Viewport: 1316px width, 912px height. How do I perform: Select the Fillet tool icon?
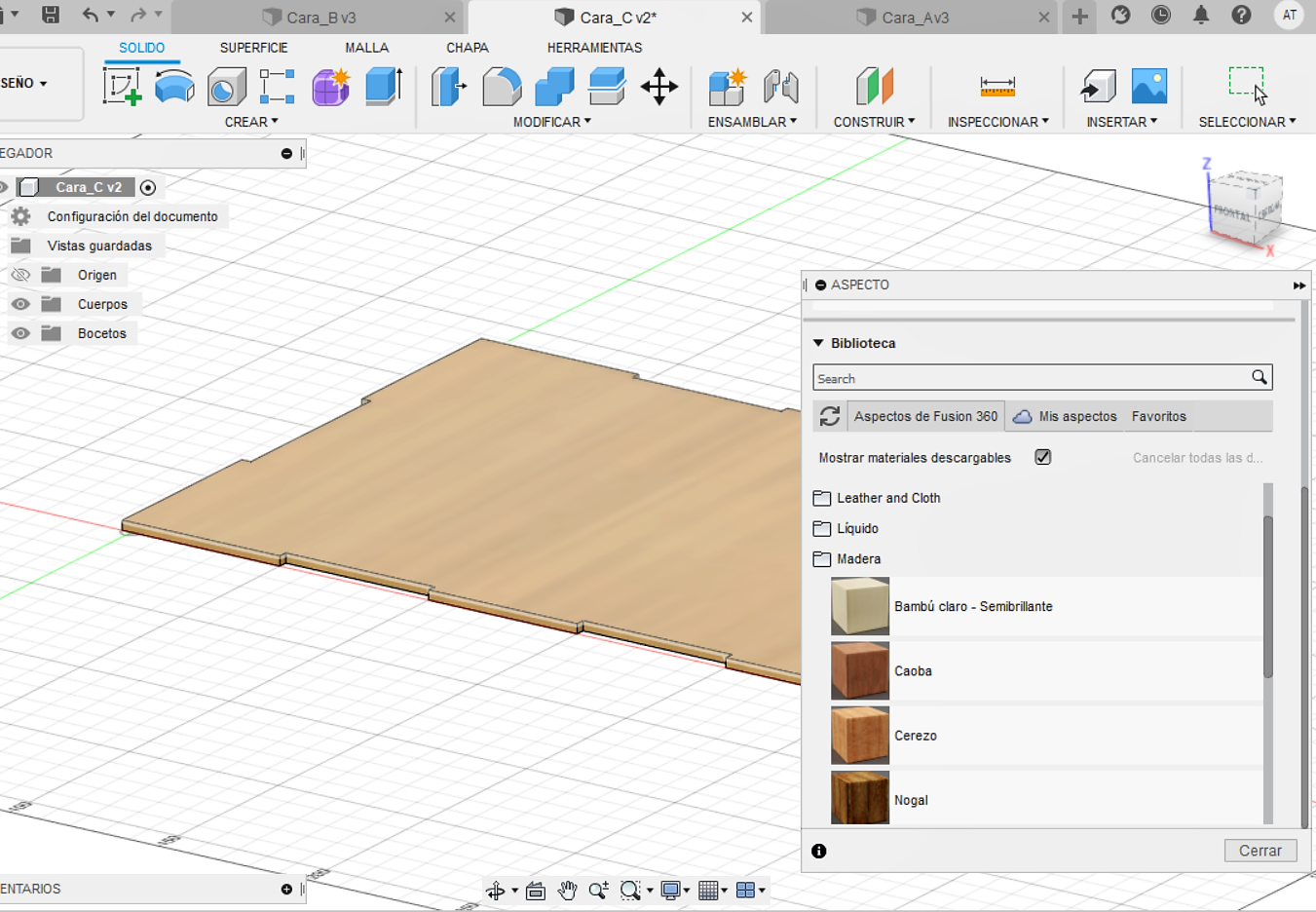pos(502,86)
